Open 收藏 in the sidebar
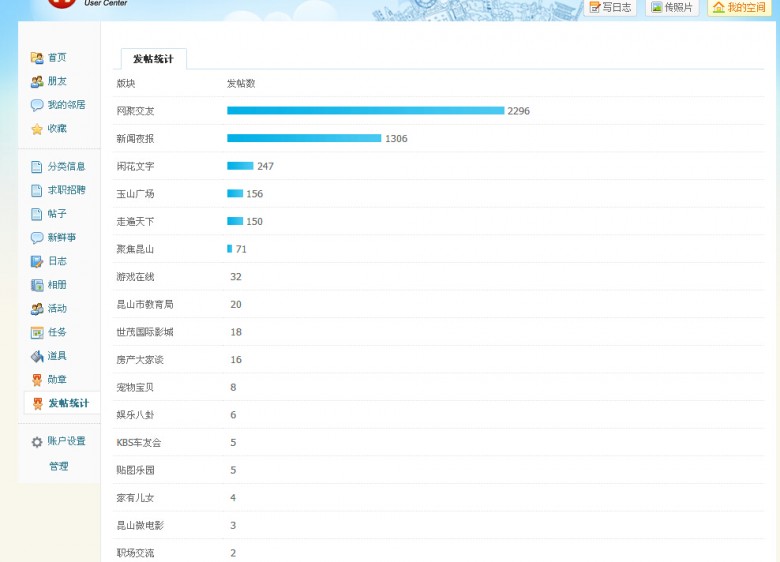The height and width of the screenshot is (562, 780). pos(57,128)
